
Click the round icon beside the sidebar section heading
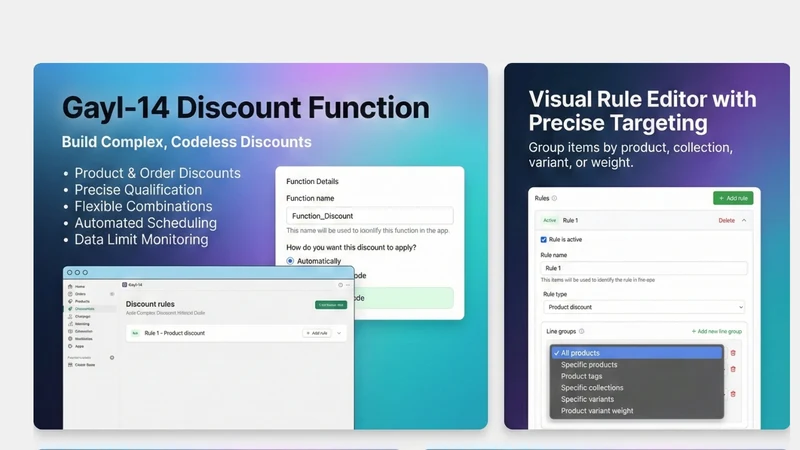click(112, 358)
